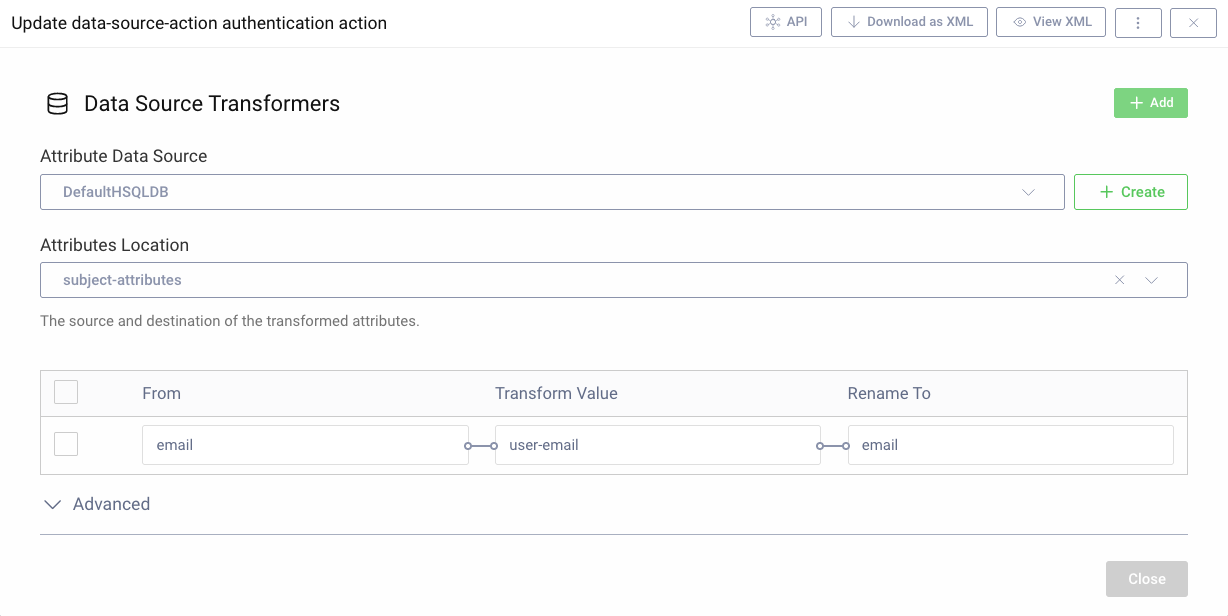The height and width of the screenshot is (616, 1228).
Task: Open the Attributes Location dropdown
Action: point(1150,280)
